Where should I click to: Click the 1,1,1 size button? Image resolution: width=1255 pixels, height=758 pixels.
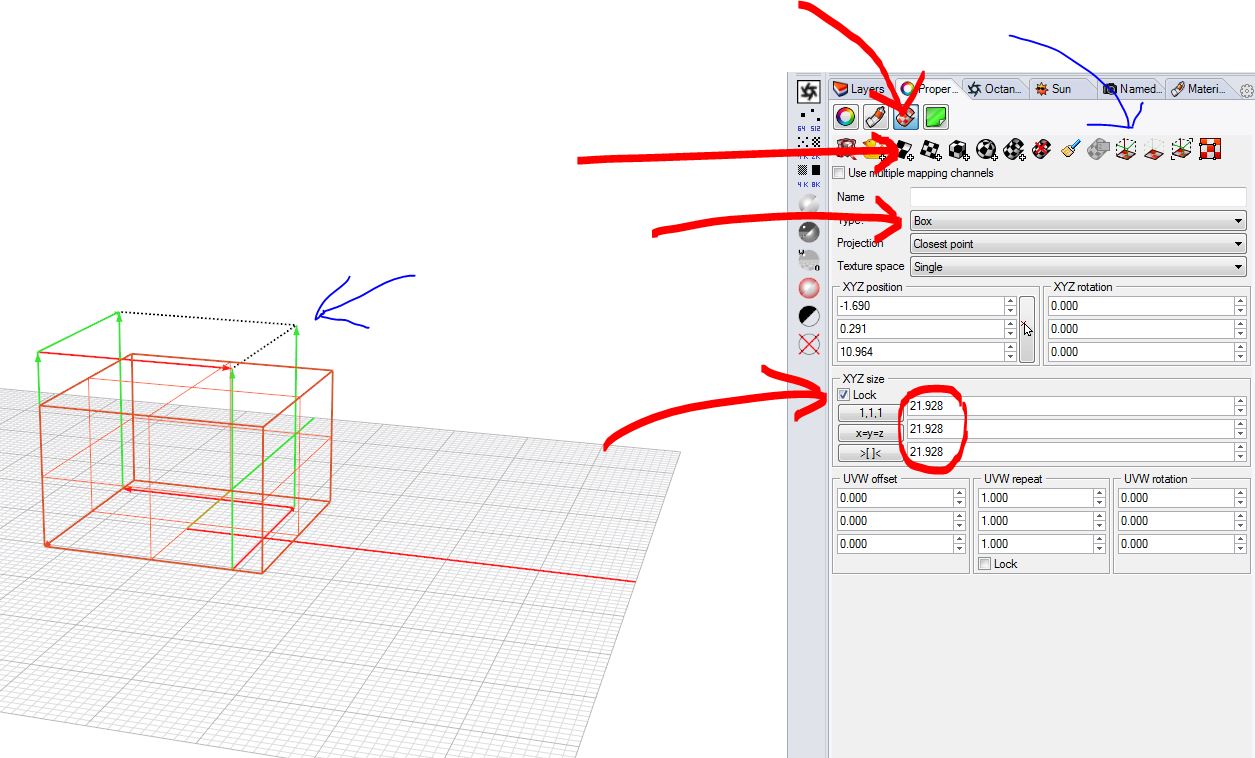[870, 412]
